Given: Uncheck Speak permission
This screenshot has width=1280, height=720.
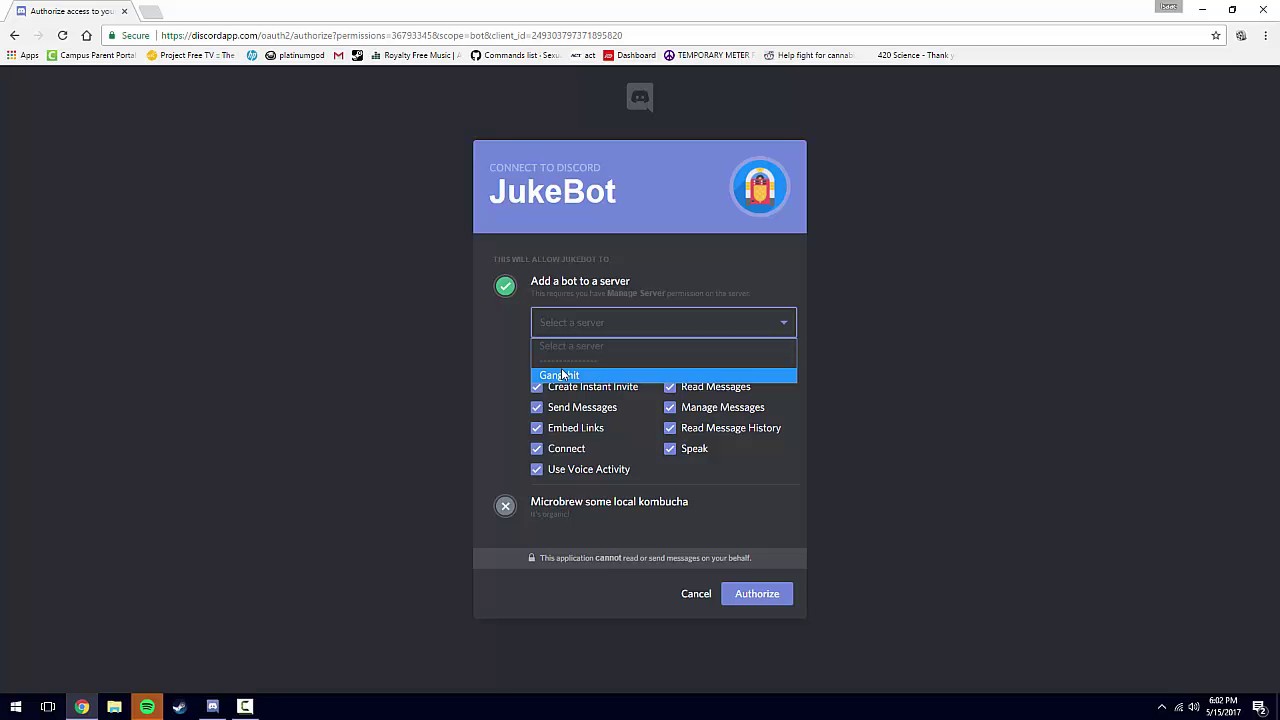Looking at the screenshot, I should click(670, 449).
